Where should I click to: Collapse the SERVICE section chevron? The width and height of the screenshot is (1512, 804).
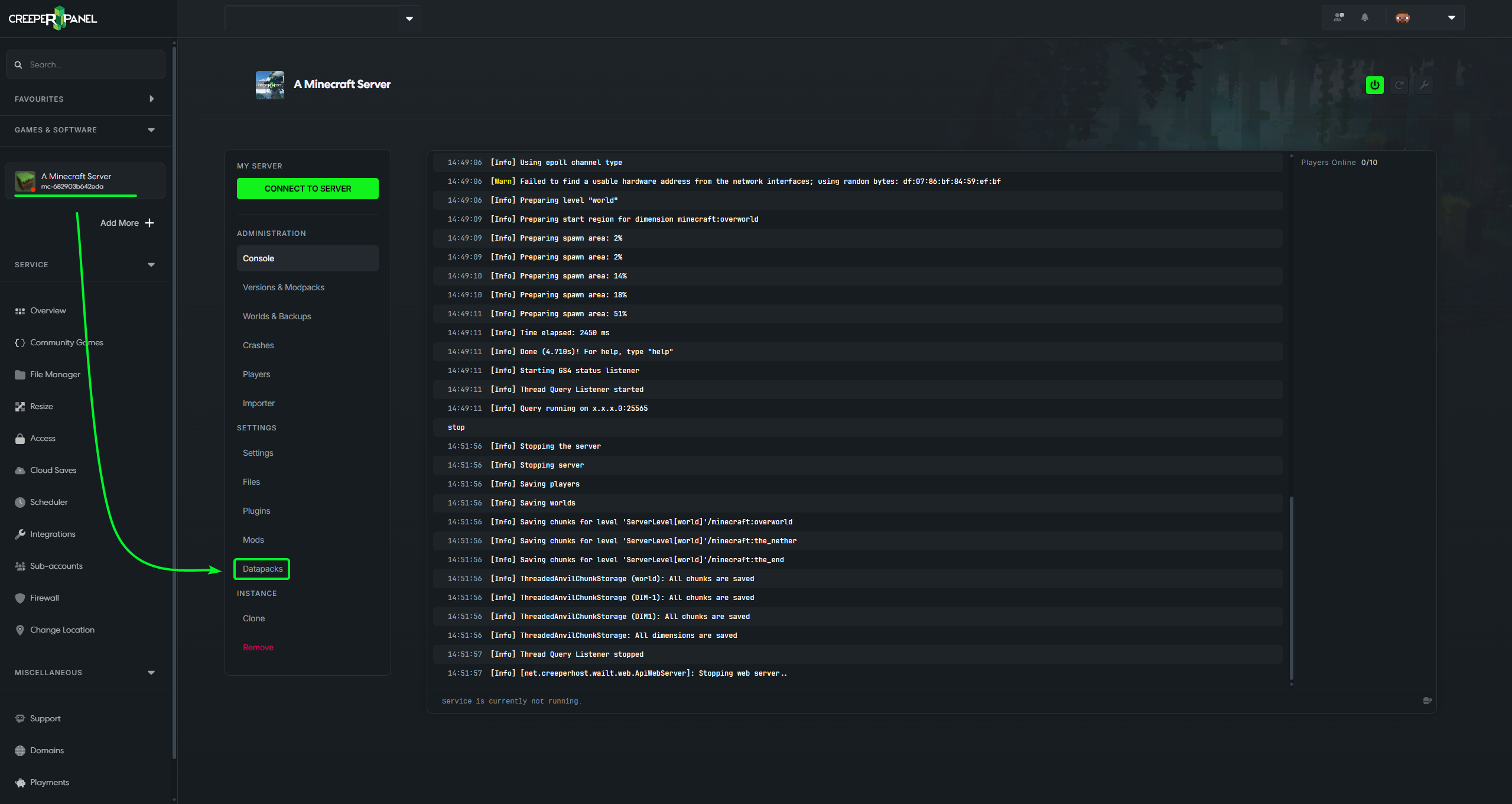click(151, 264)
